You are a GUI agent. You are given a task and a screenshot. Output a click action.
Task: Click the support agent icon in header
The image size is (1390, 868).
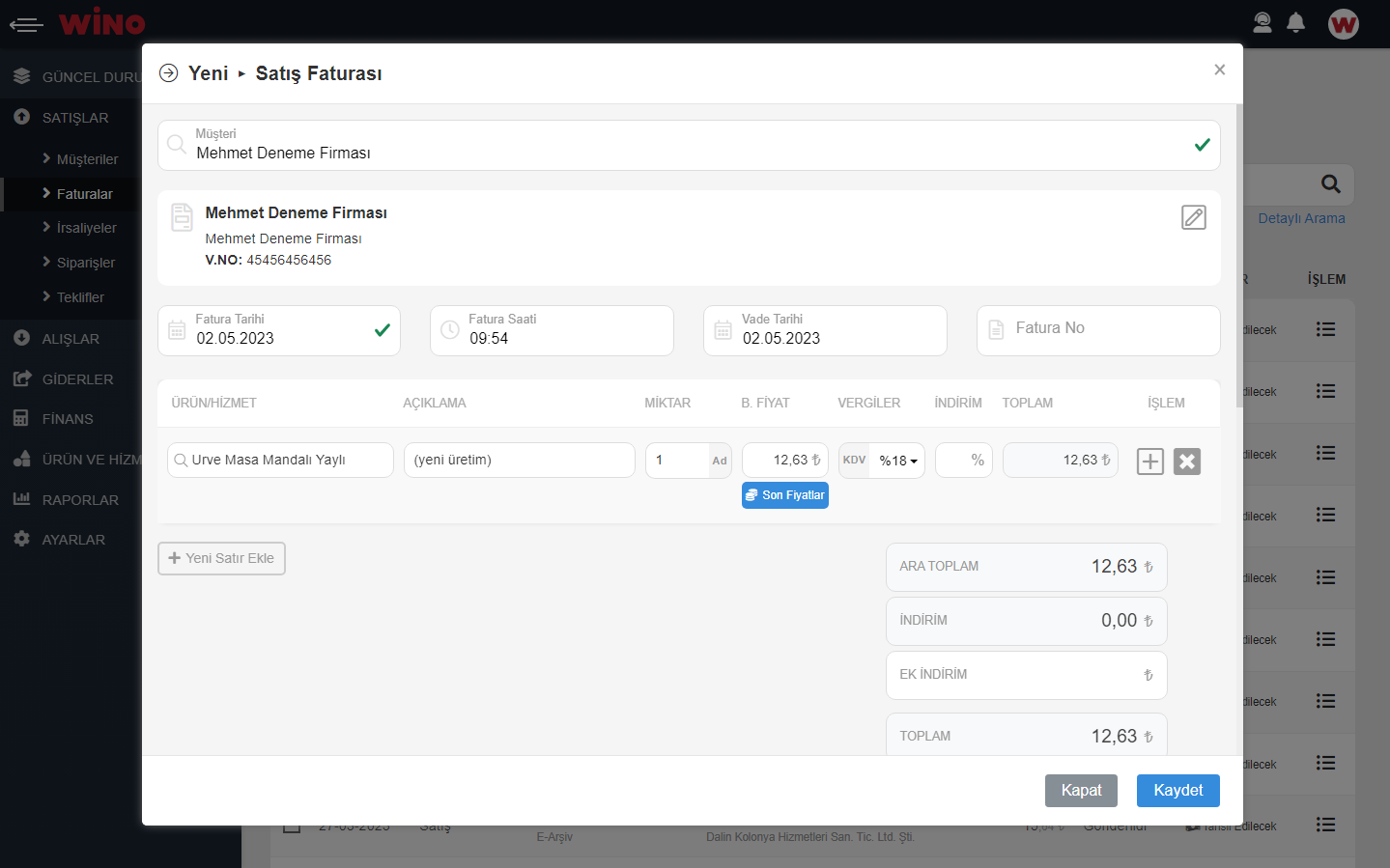coord(1262,22)
